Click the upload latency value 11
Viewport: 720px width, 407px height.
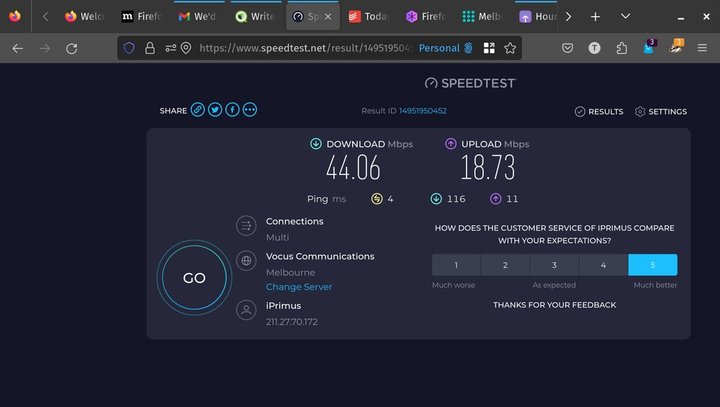(512, 199)
